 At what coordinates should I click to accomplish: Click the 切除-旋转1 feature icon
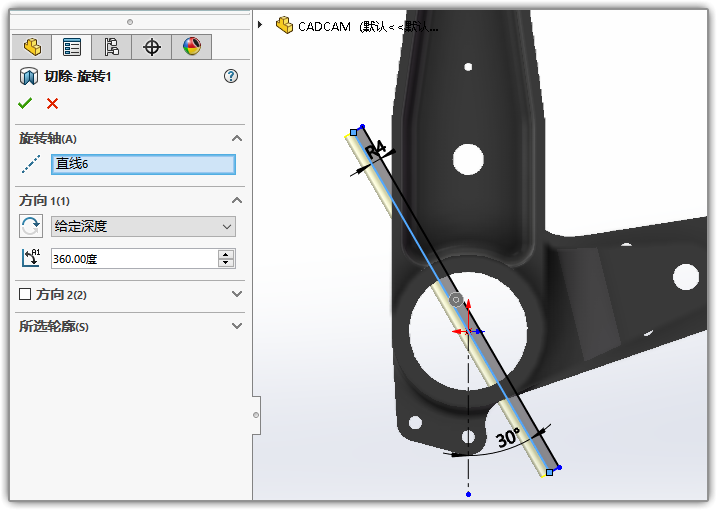point(28,76)
